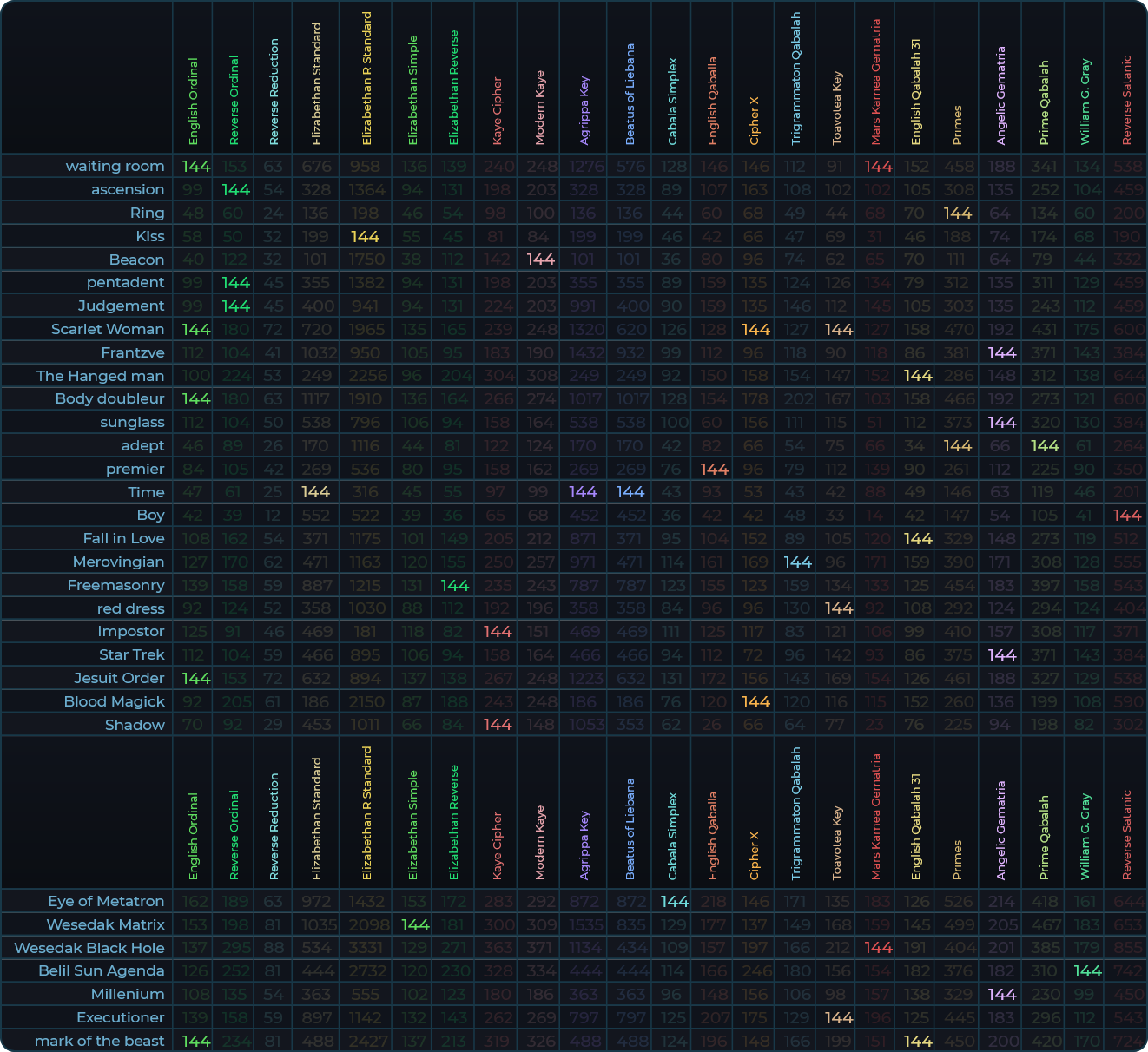The image size is (1148, 1052).
Task: Select the orange 144 in the premier row
Action: (x=713, y=470)
